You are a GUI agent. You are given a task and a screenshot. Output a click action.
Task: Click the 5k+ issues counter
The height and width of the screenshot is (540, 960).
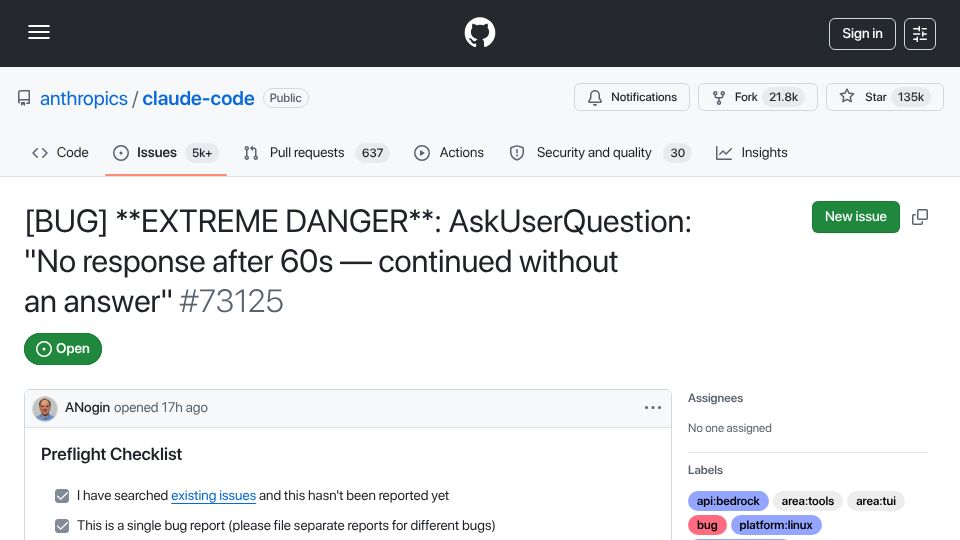click(x=202, y=153)
